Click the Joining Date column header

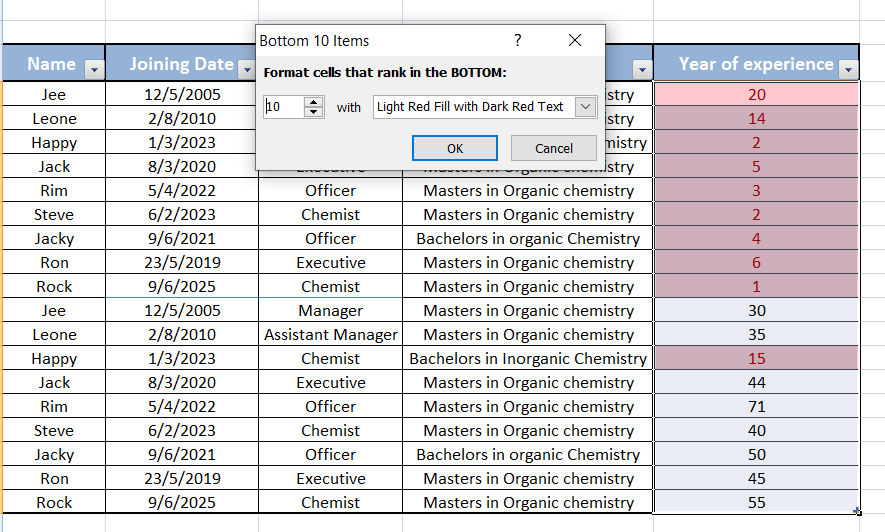182,64
